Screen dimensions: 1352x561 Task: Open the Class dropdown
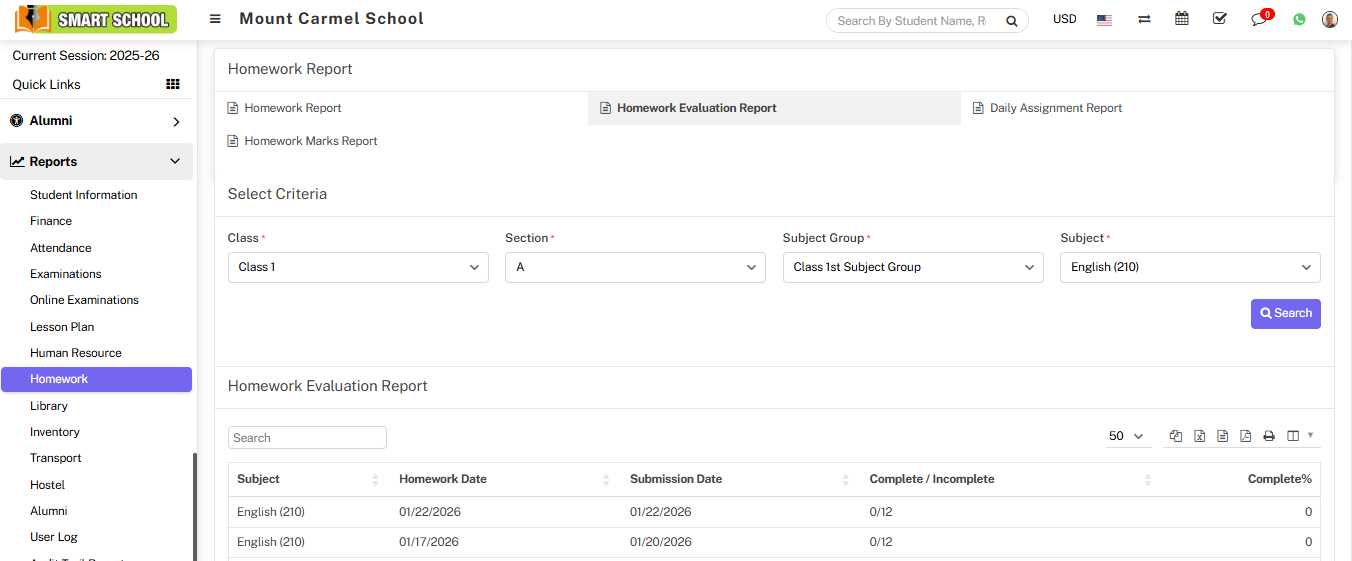(x=358, y=267)
